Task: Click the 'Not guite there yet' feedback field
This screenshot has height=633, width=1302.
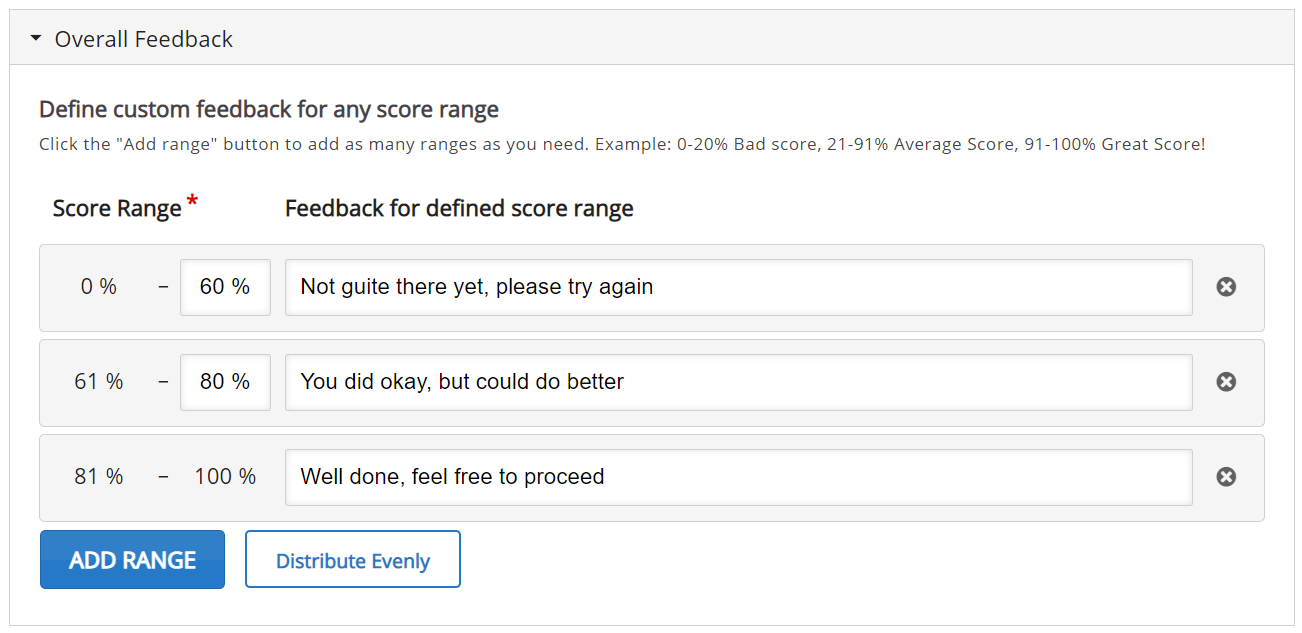Action: click(x=739, y=287)
